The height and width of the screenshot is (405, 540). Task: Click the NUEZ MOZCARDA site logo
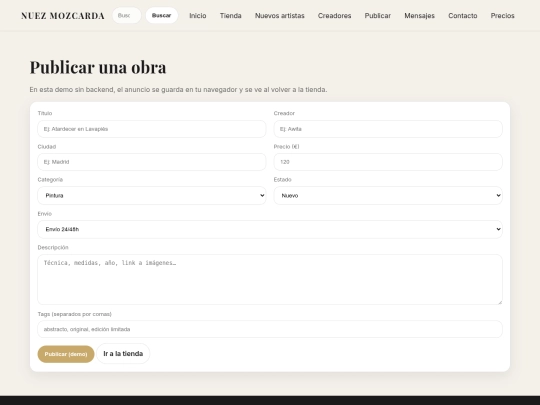point(63,16)
